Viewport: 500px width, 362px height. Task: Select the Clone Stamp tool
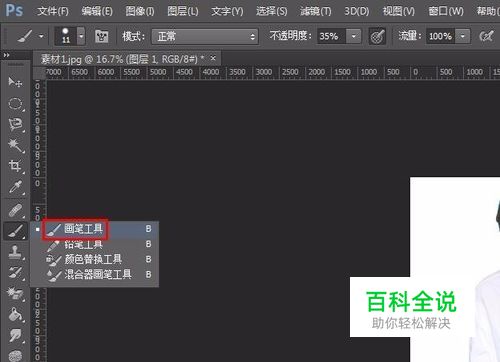tap(15, 252)
